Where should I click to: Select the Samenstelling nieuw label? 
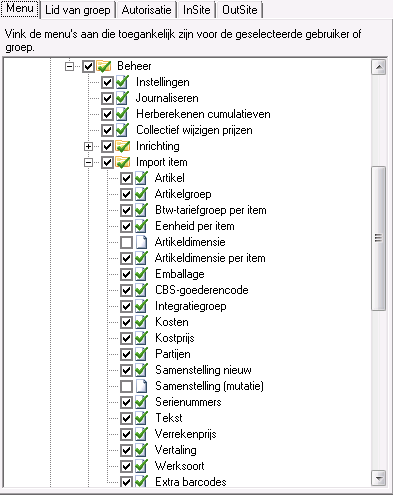click(203, 370)
